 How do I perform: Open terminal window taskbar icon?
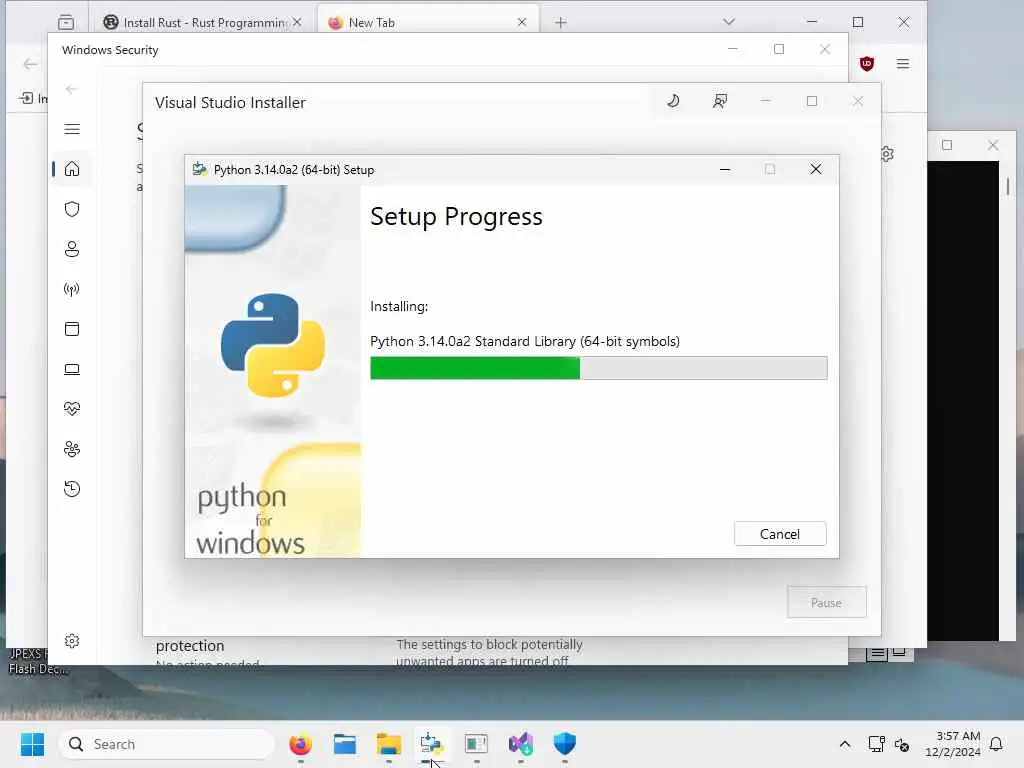(x=477, y=744)
